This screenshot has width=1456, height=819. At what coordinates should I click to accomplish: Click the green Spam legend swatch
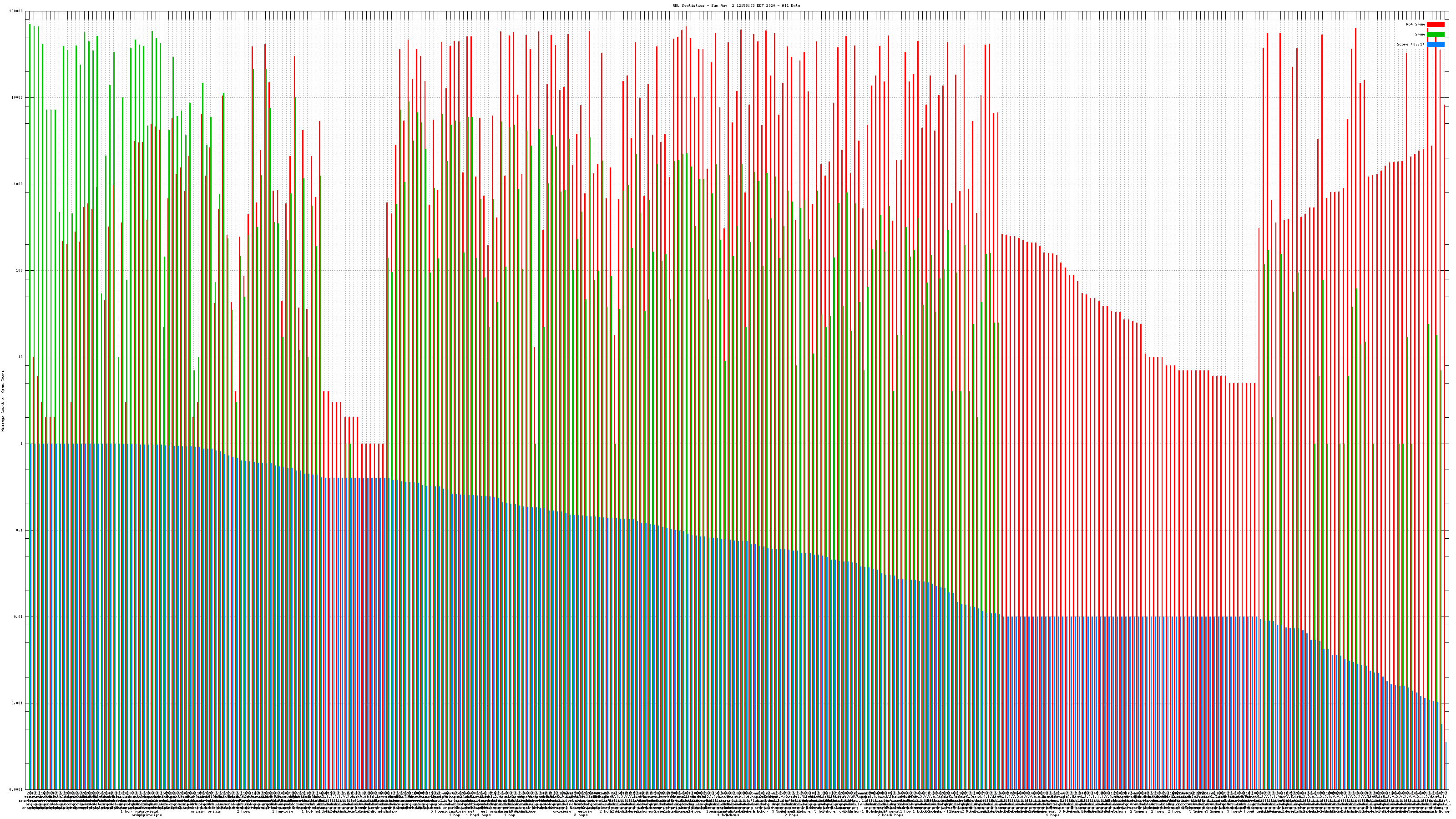pyautogui.click(x=1435, y=35)
